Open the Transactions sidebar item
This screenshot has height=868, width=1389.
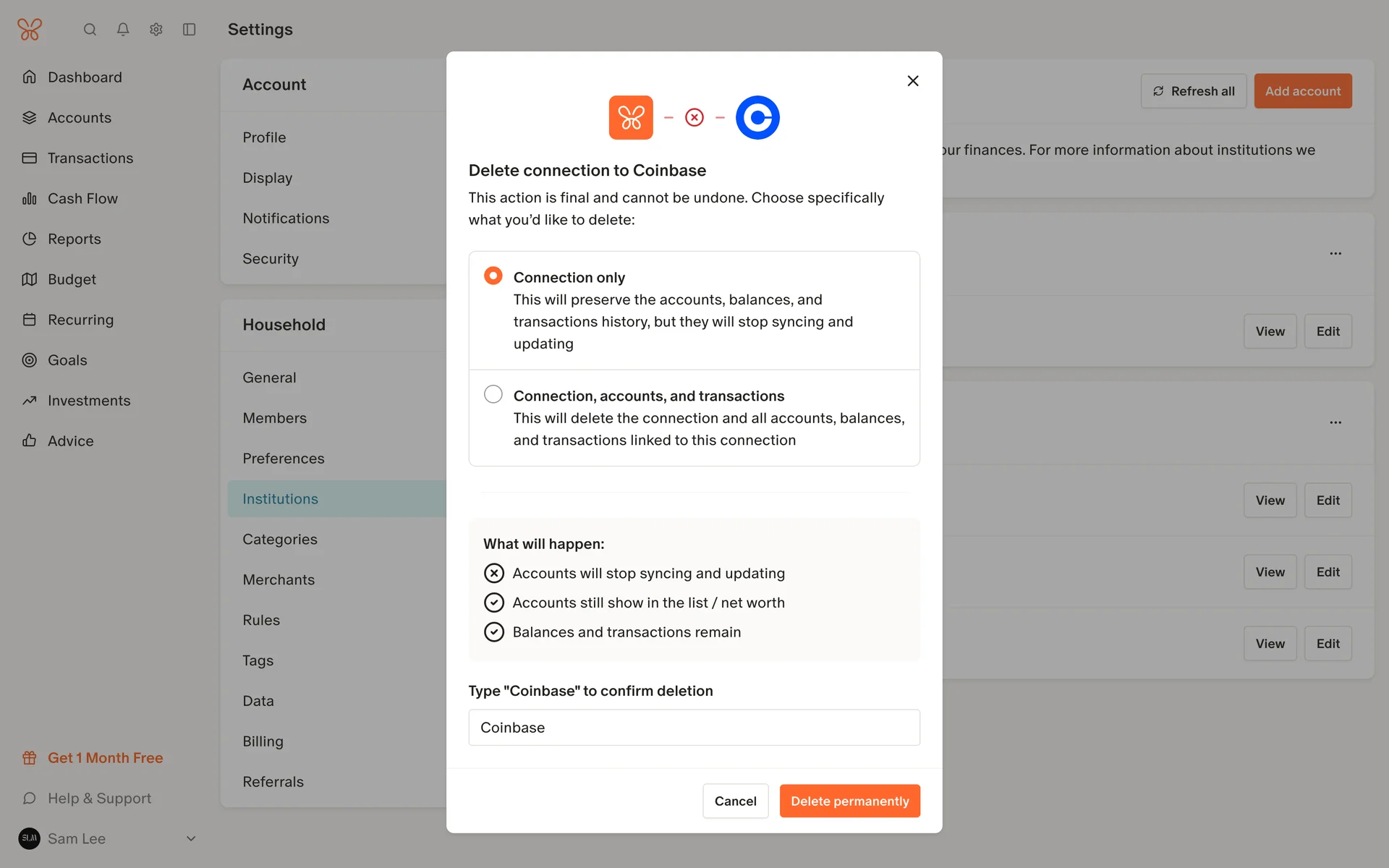click(x=90, y=158)
